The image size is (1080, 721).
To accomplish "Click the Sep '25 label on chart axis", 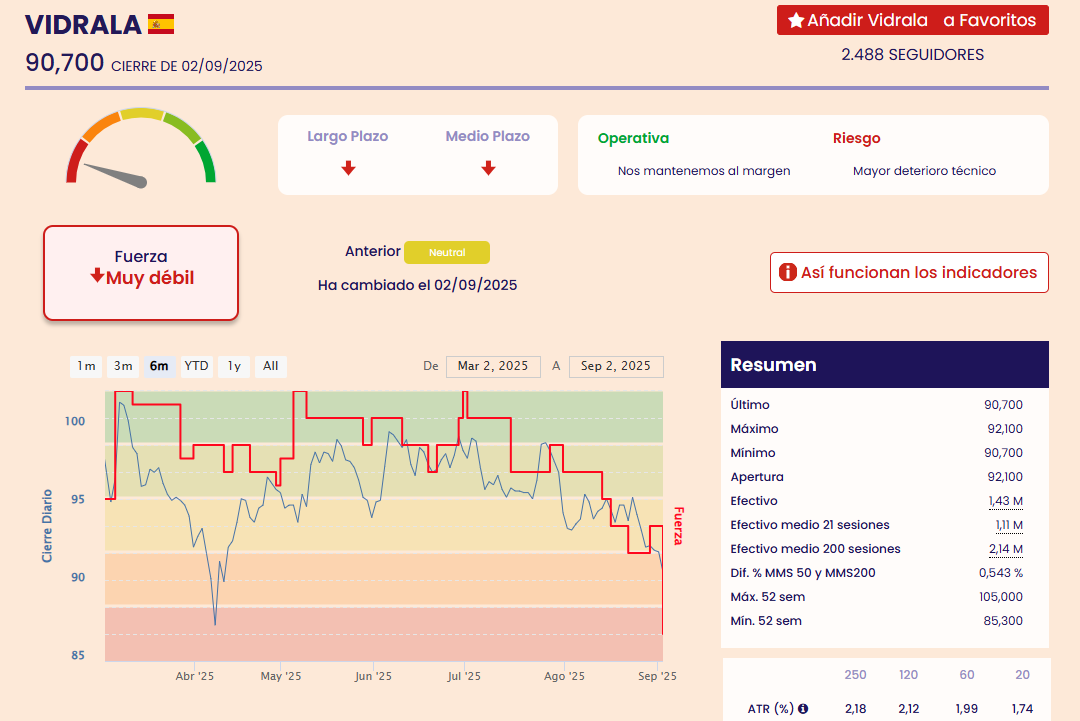I will 657,676.
